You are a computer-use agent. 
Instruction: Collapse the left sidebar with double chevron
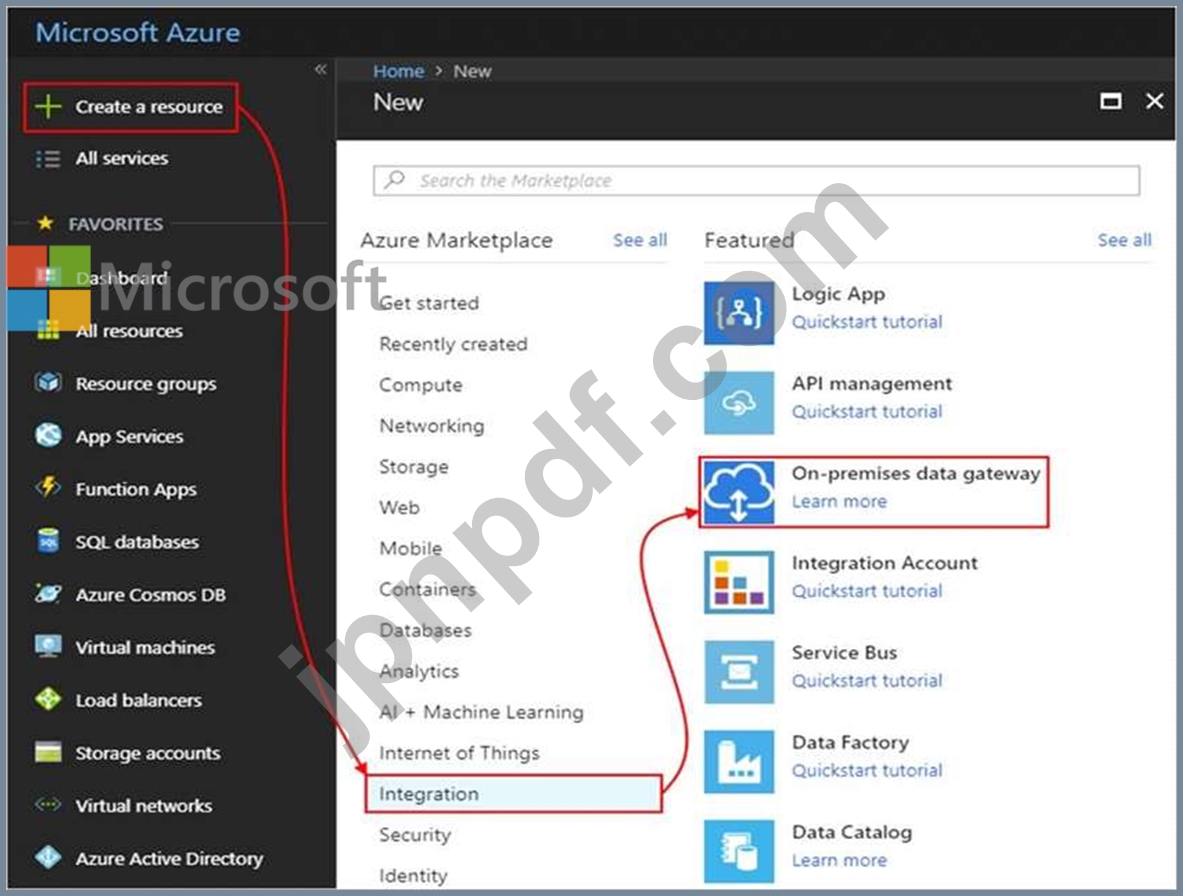321,69
